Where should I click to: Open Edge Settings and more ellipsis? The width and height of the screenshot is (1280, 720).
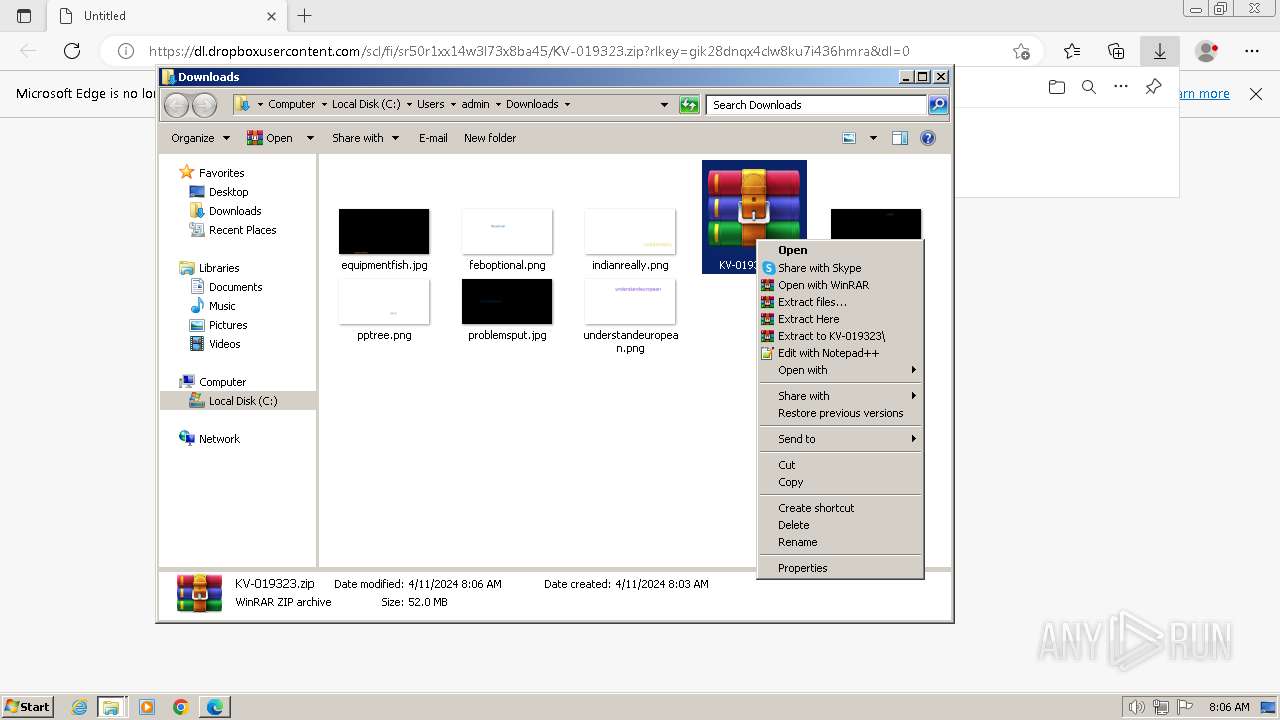point(1252,51)
